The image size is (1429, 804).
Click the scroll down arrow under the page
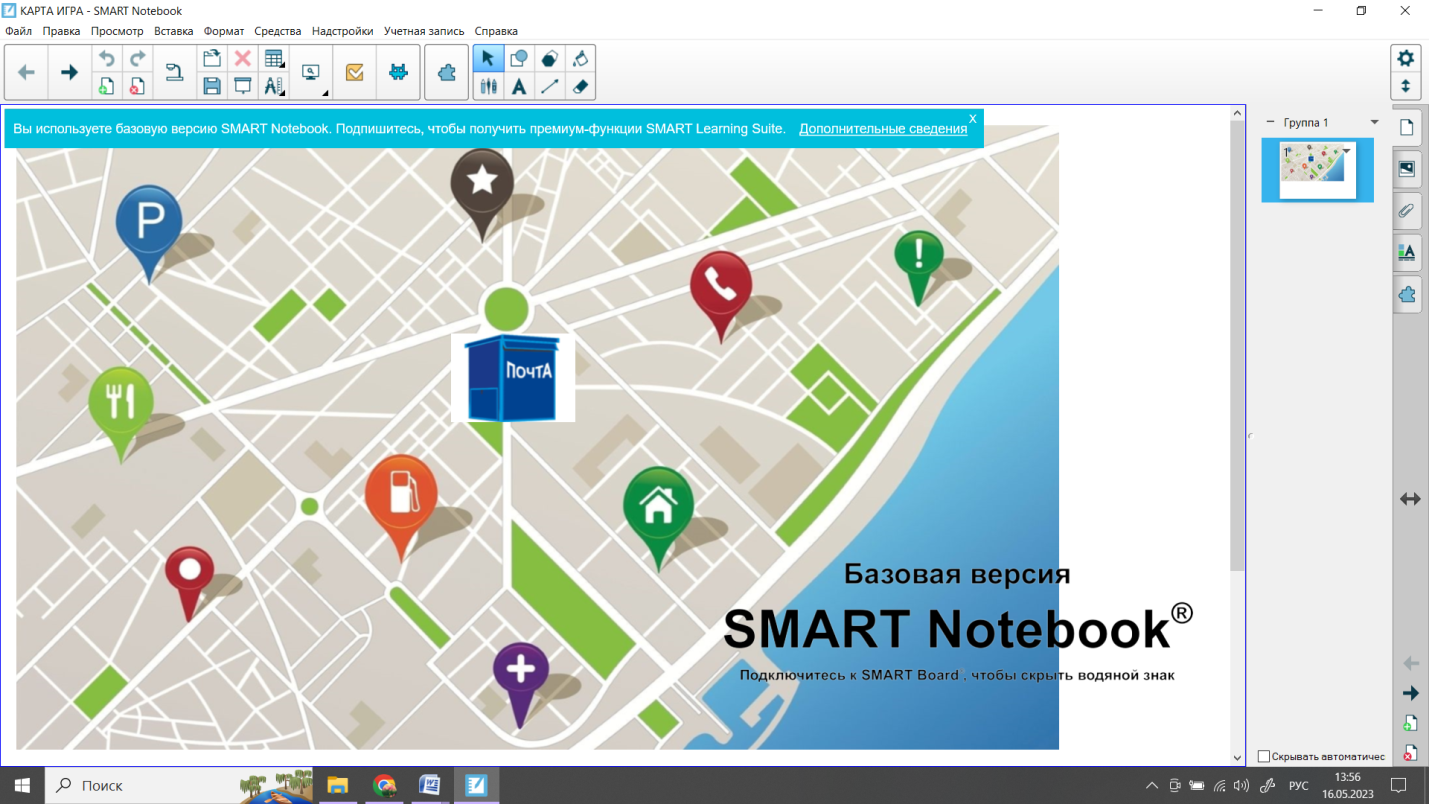point(1237,758)
